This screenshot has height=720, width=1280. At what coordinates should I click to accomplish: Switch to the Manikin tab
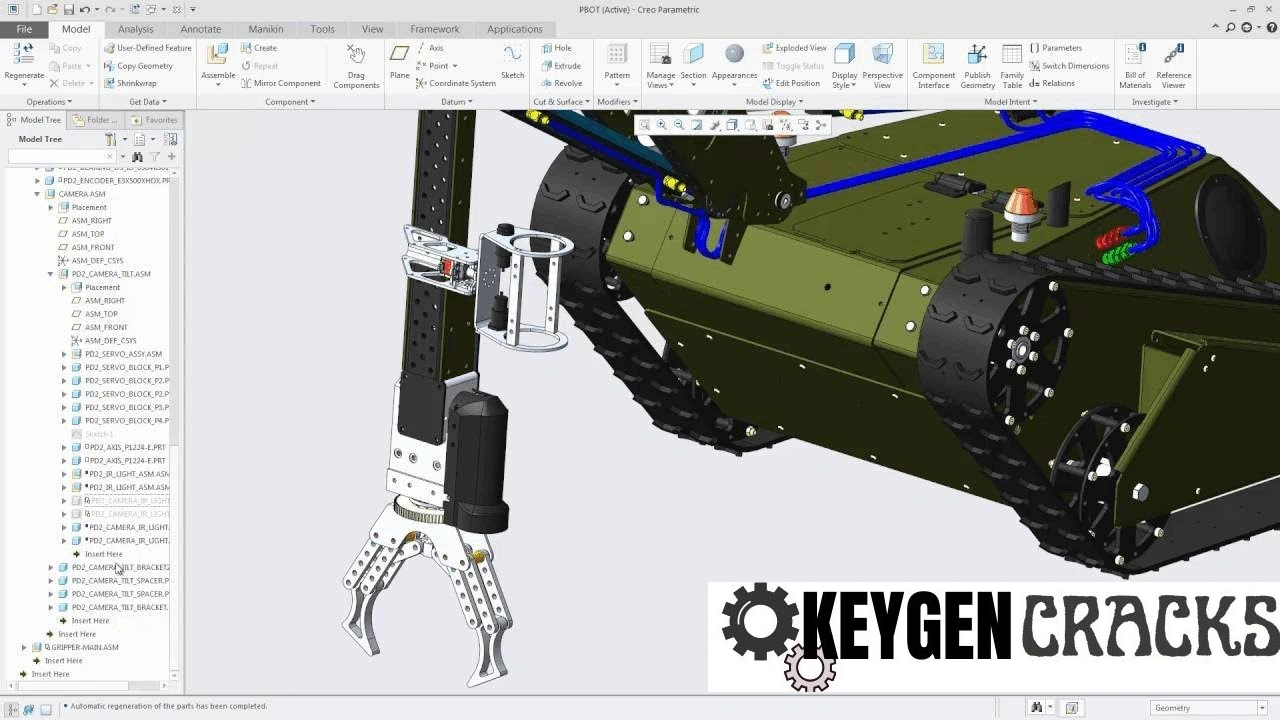click(266, 29)
